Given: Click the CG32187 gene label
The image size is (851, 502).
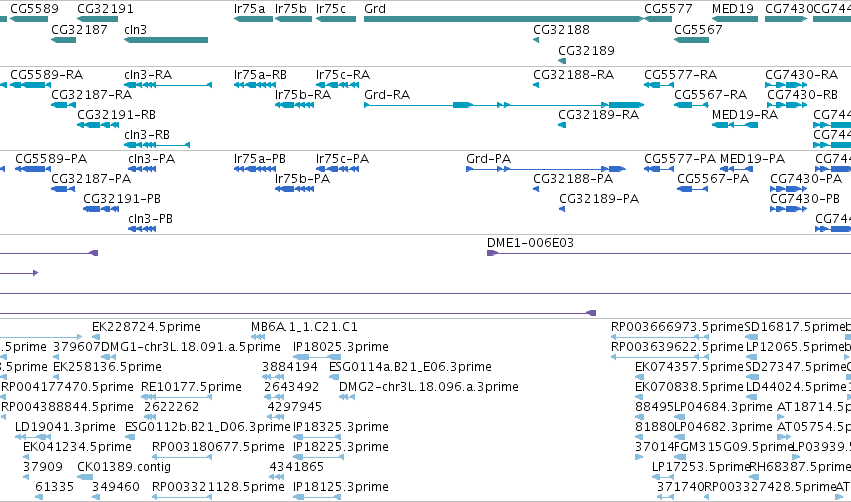Looking at the screenshot, I should coord(79,29).
